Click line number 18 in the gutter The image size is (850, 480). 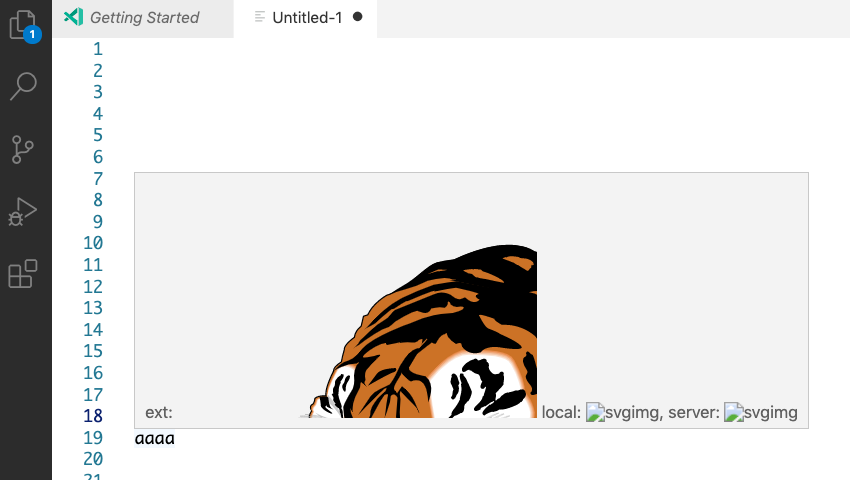click(x=93, y=416)
